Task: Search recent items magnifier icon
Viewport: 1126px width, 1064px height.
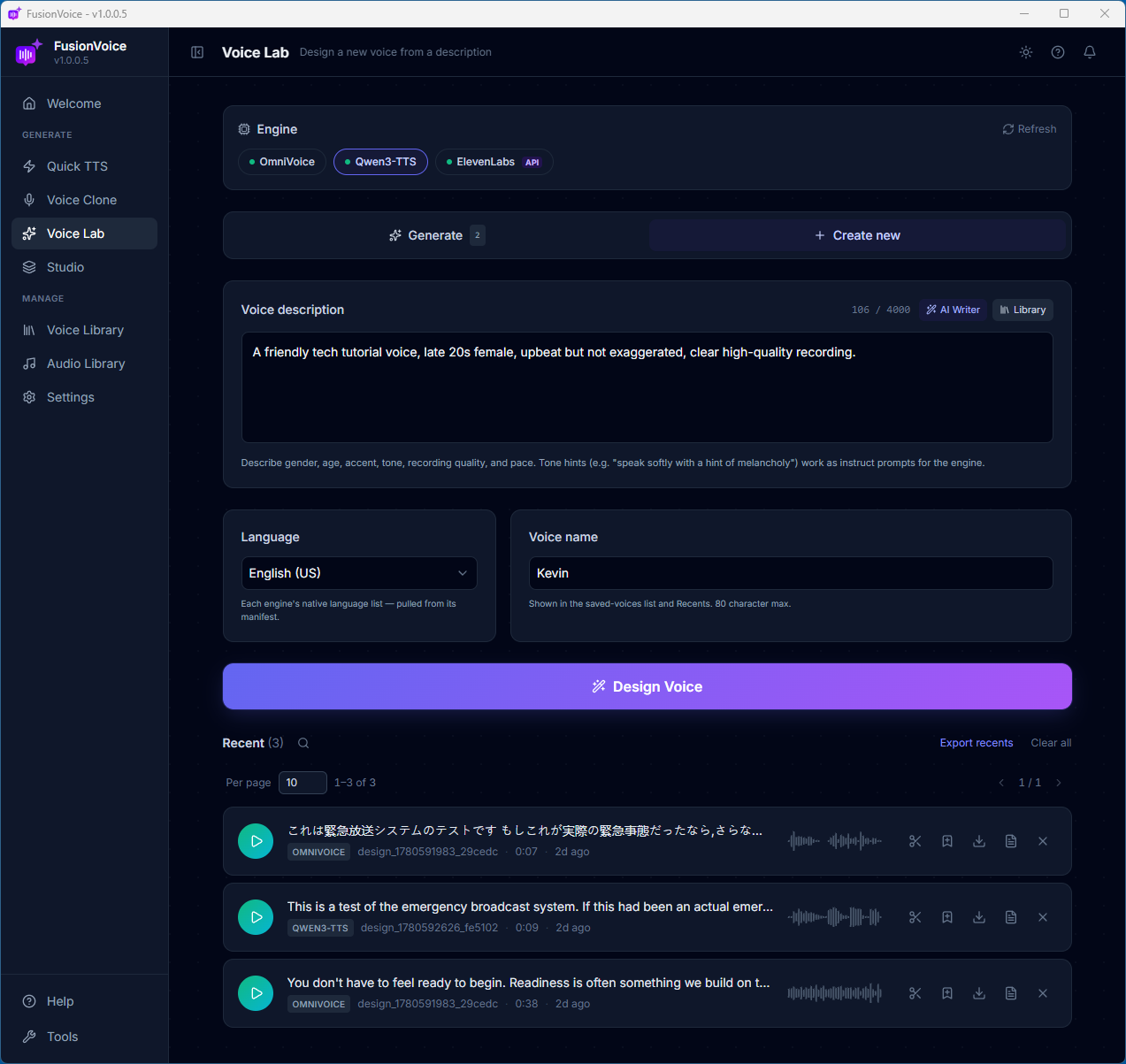Action: [303, 743]
